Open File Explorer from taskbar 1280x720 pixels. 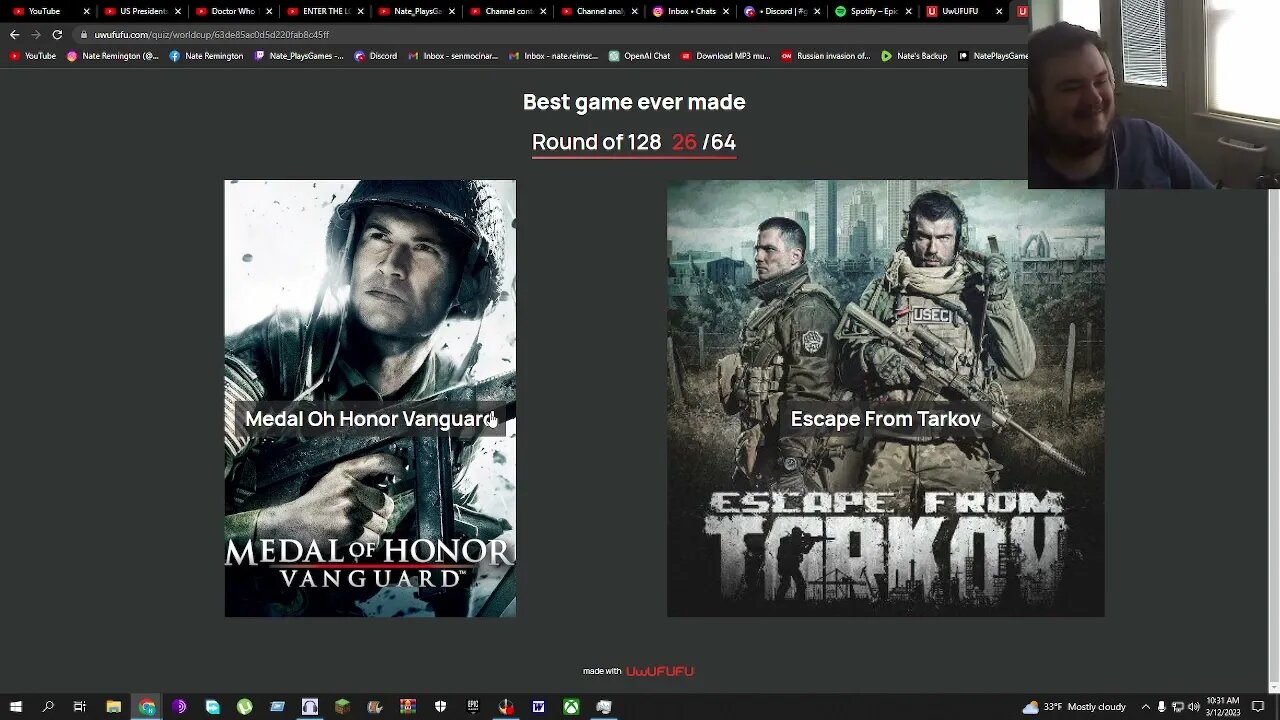coord(114,707)
